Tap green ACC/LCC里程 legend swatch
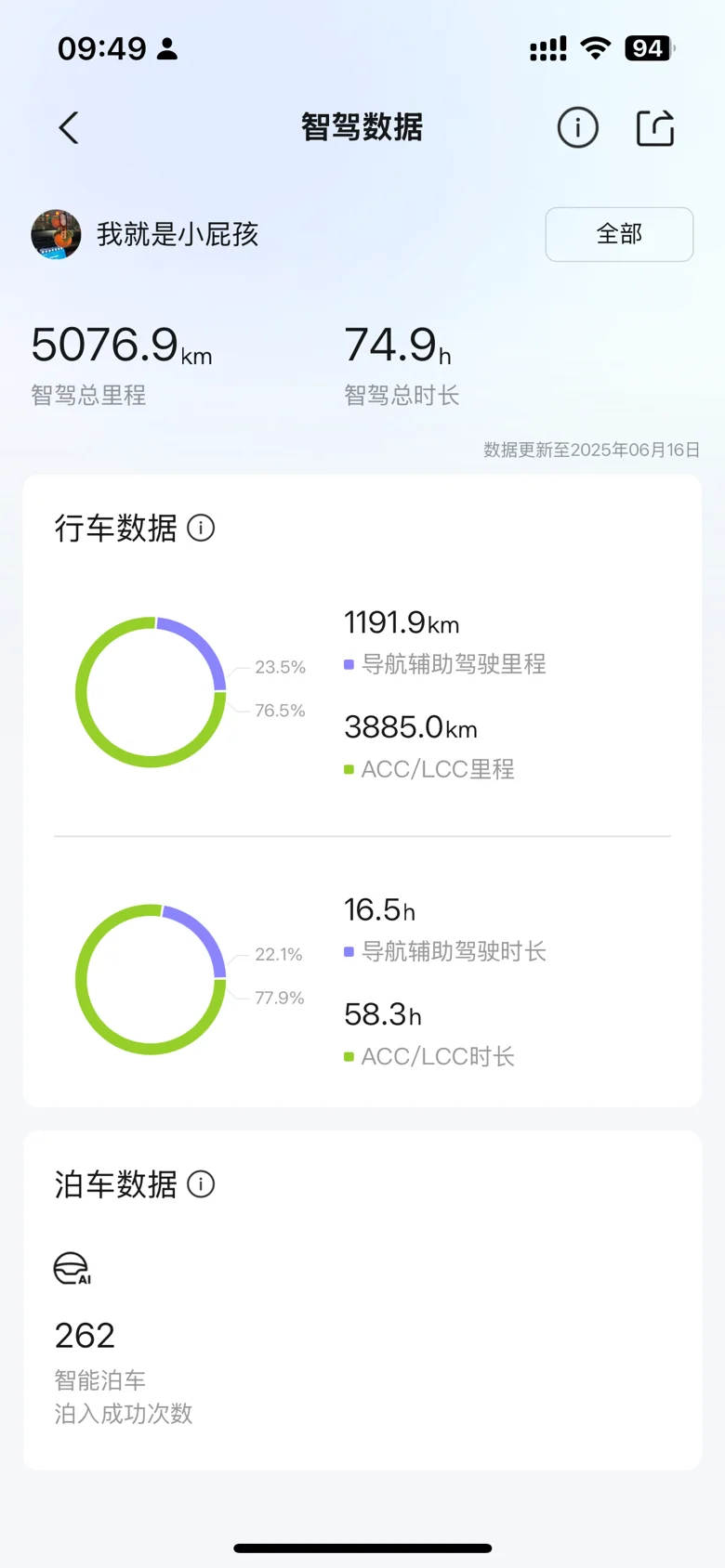Image resolution: width=725 pixels, height=1568 pixels. pyautogui.click(x=349, y=770)
